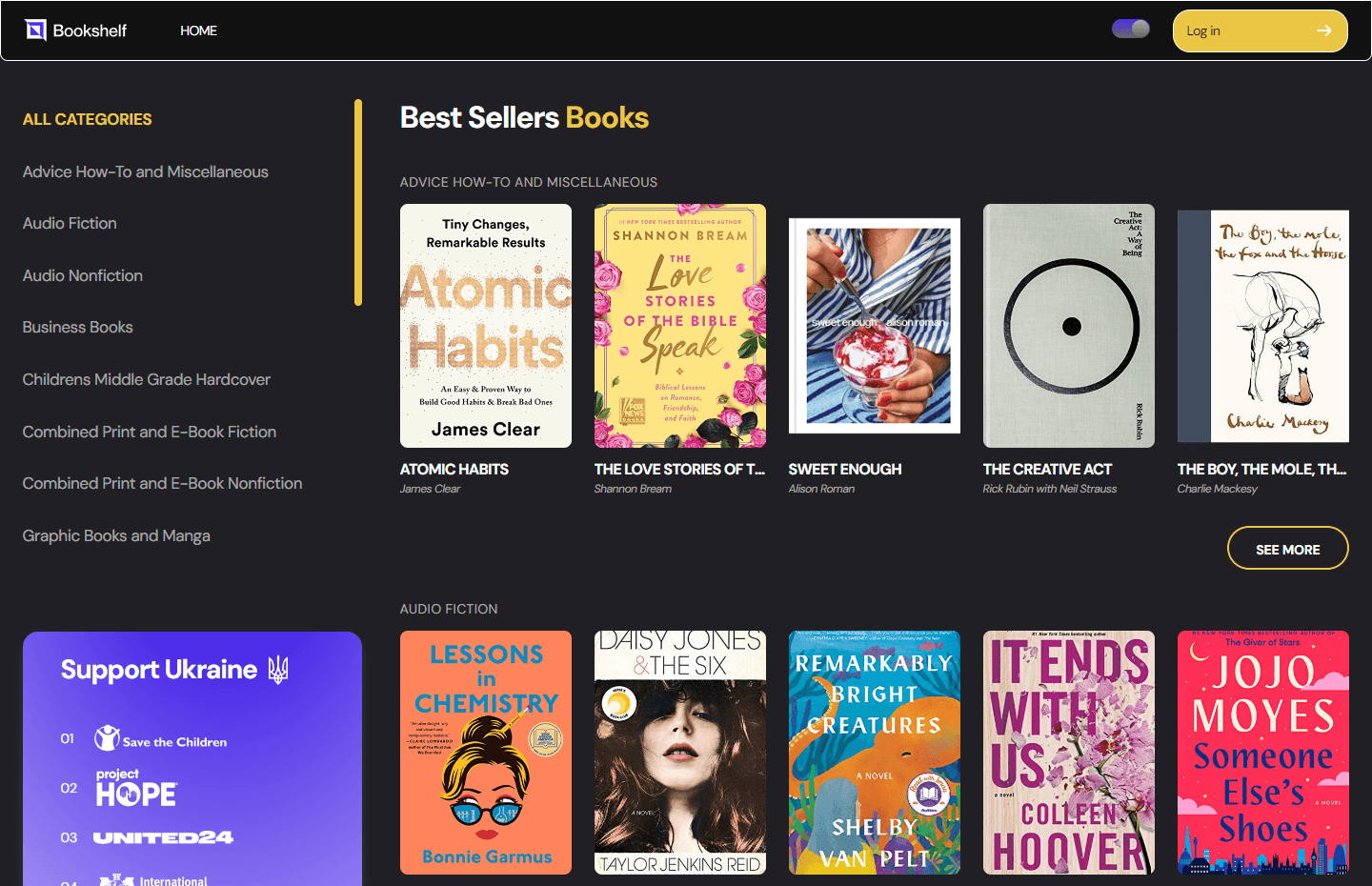
Task: Click the Best Sellers Books heading
Action: tap(524, 117)
